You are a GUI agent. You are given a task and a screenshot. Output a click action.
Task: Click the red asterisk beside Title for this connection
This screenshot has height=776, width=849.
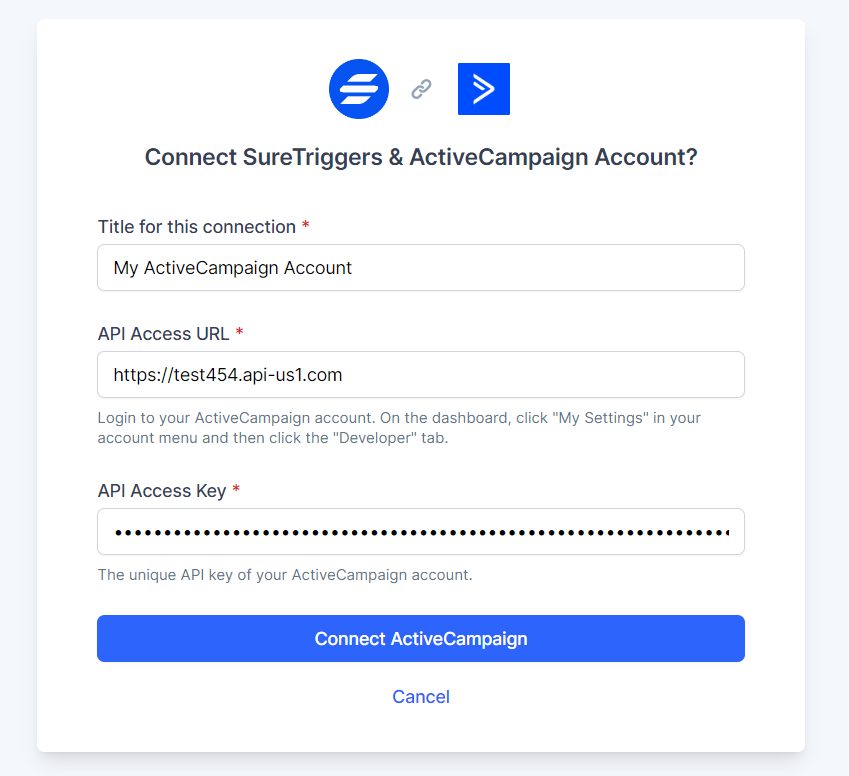click(306, 226)
